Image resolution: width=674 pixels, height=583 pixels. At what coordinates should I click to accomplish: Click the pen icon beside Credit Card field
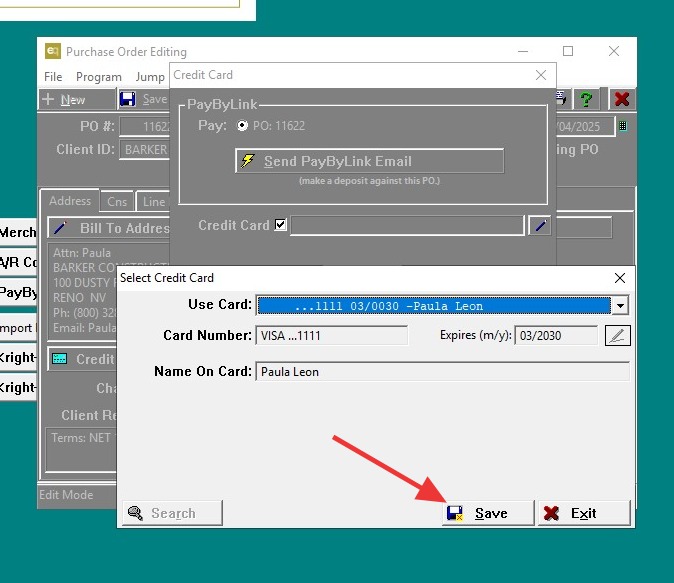point(540,225)
